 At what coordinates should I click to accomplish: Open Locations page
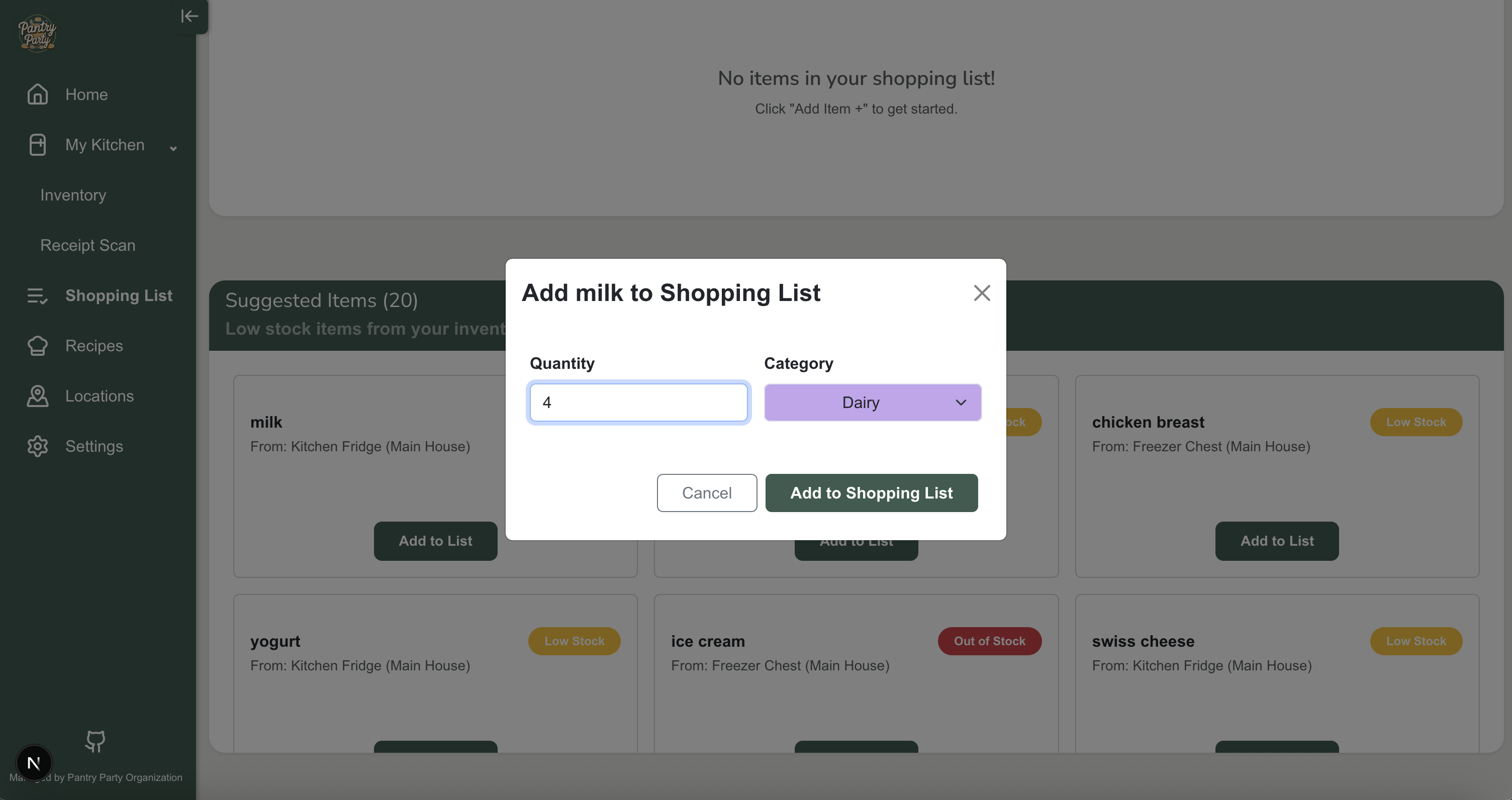click(100, 396)
